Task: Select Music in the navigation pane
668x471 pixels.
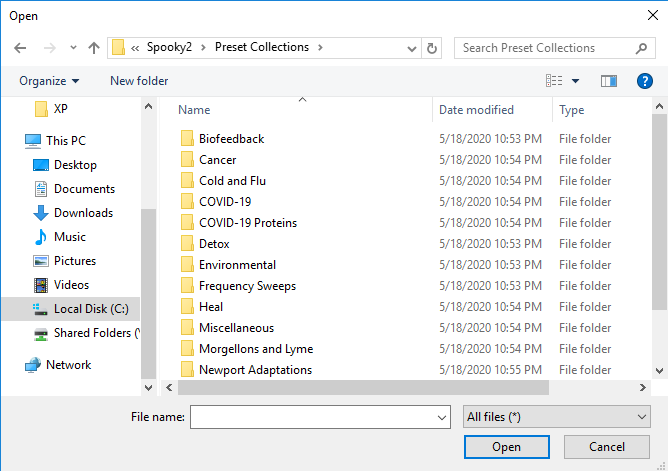Action: [x=69, y=237]
